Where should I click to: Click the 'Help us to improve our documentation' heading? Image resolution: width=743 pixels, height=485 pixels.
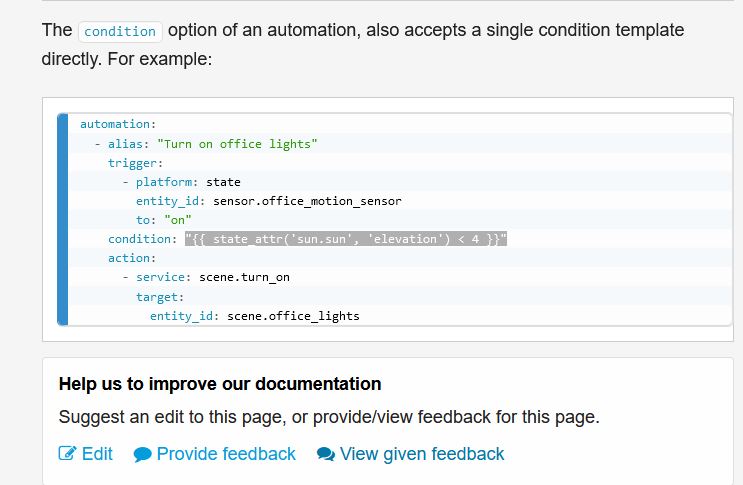pyautogui.click(x=220, y=384)
